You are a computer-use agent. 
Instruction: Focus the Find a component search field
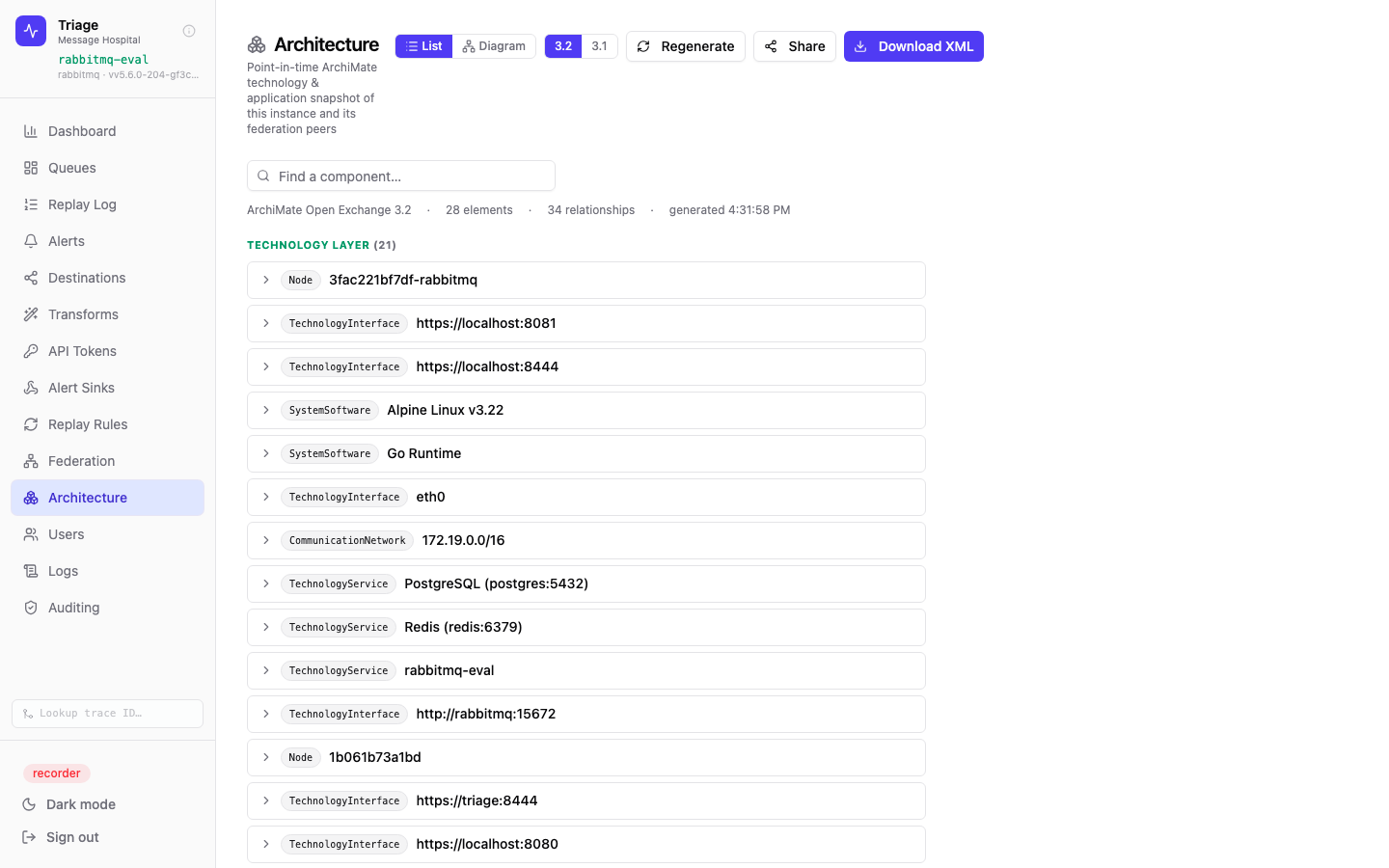pos(401,176)
